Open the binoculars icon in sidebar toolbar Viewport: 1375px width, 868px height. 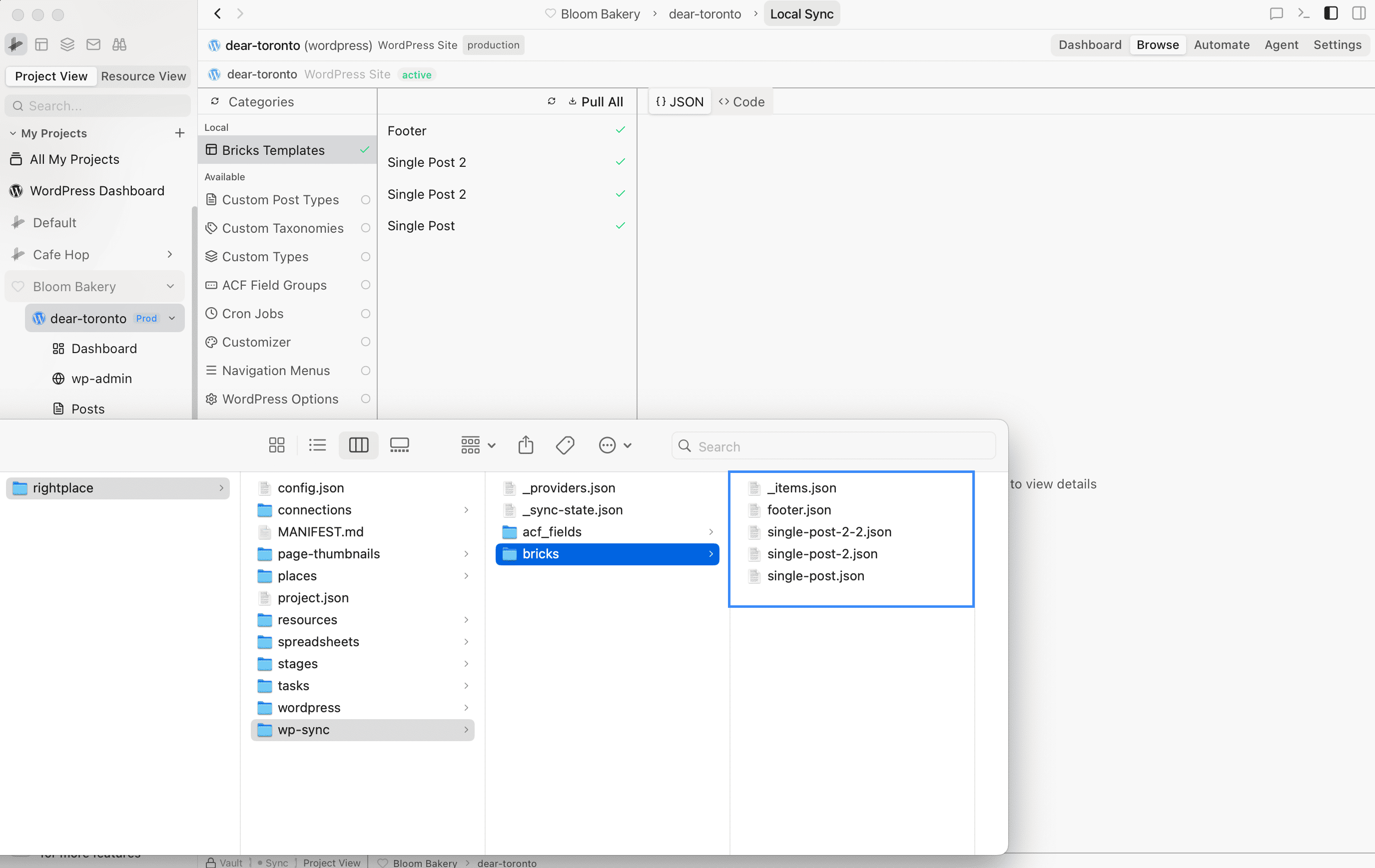pyautogui.click(x=119, y=44)
